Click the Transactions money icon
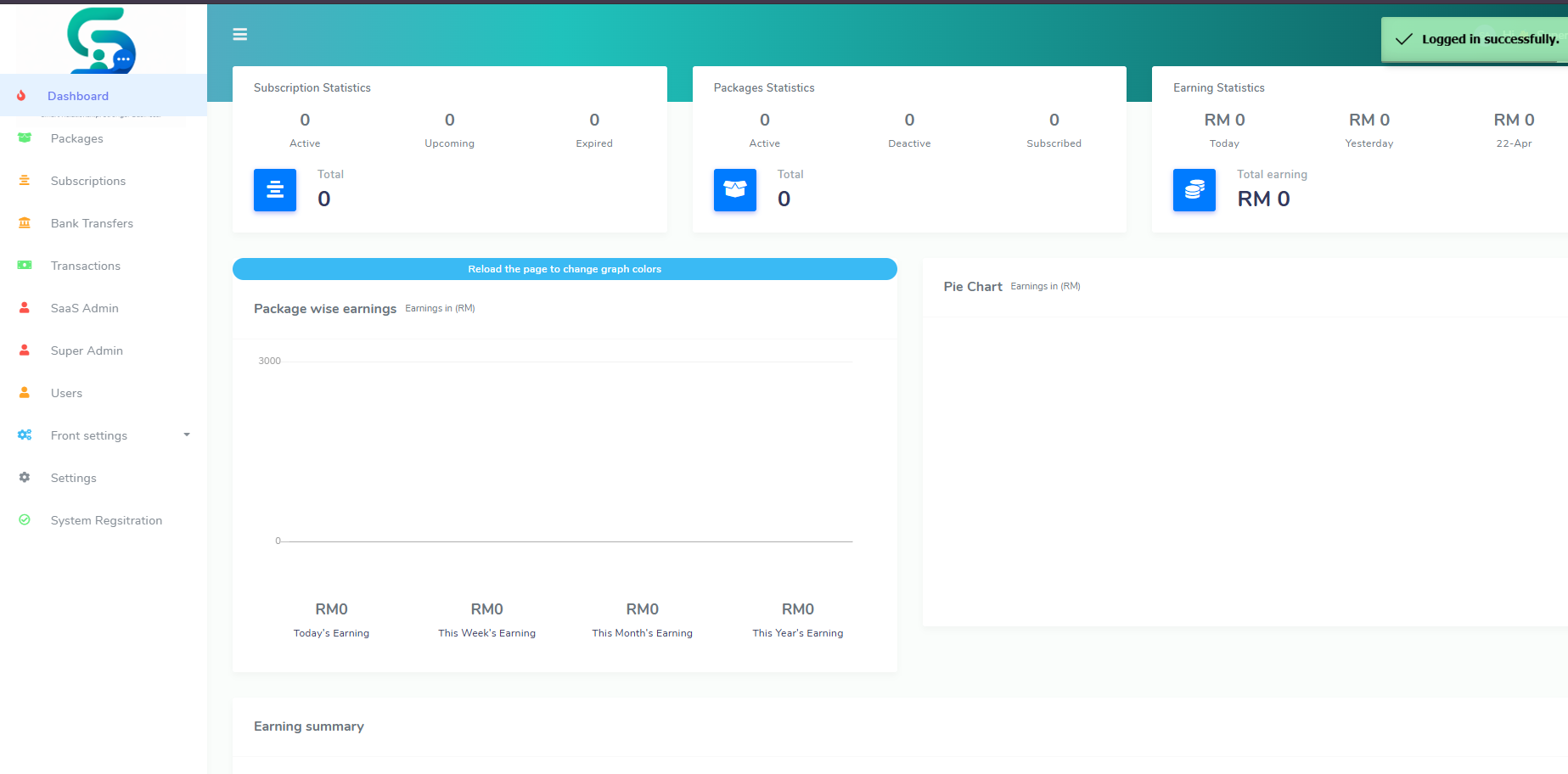Image resolution: width=1568 pixels, height=774 pixels. click(25, 266)
